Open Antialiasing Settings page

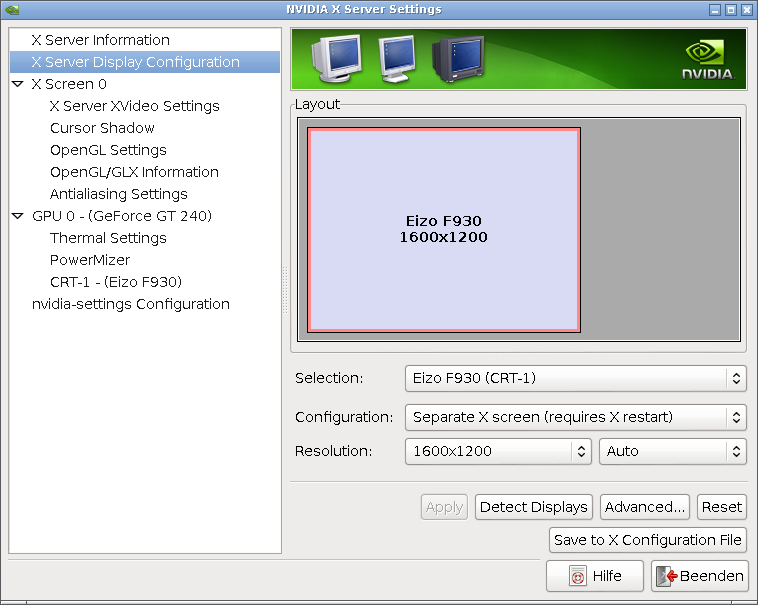click(118, 194)
